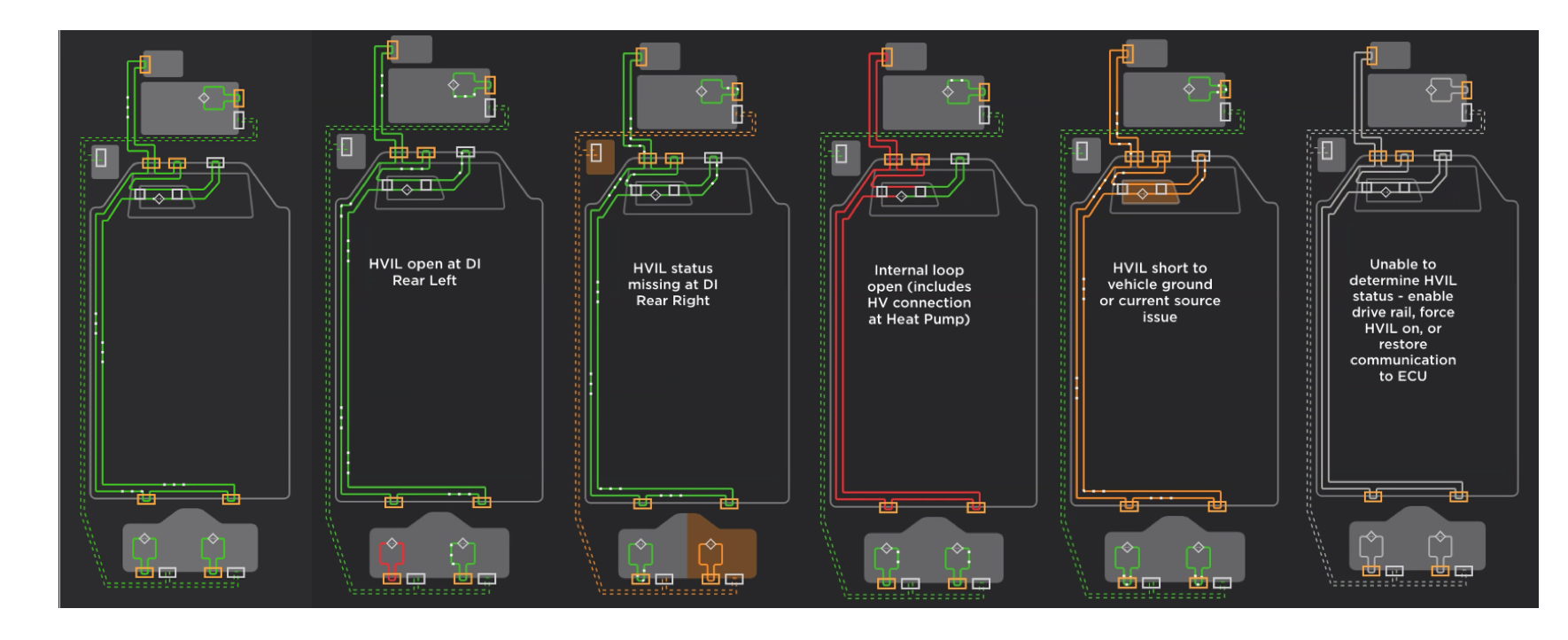Click orange top connector in fifth diagram
1568x640 pixels.
point(1127,55)
